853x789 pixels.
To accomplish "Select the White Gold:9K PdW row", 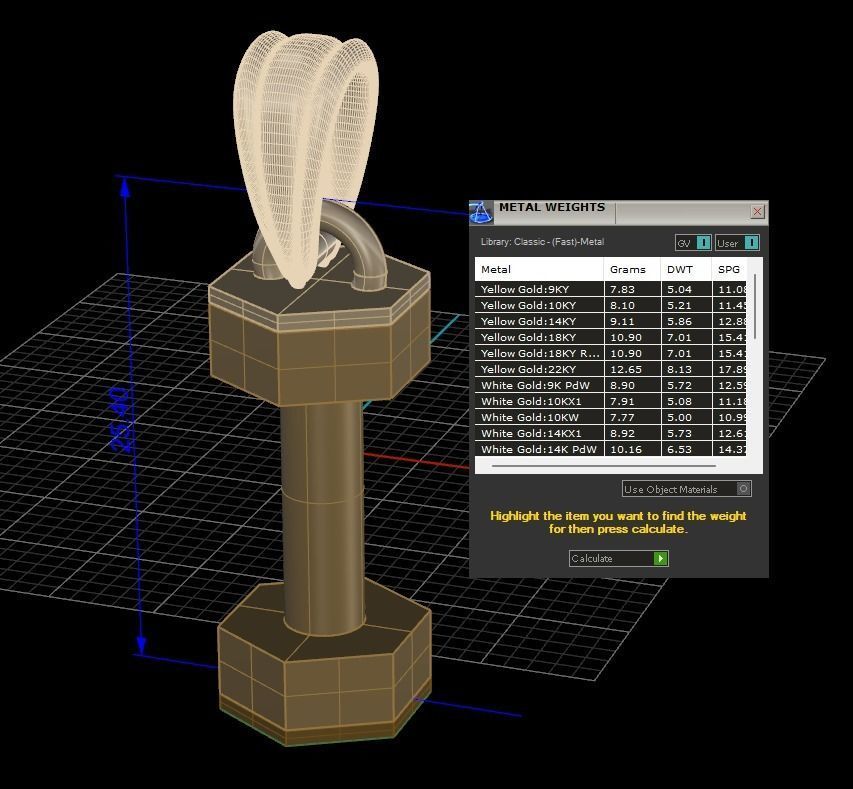I will [610, 385].
